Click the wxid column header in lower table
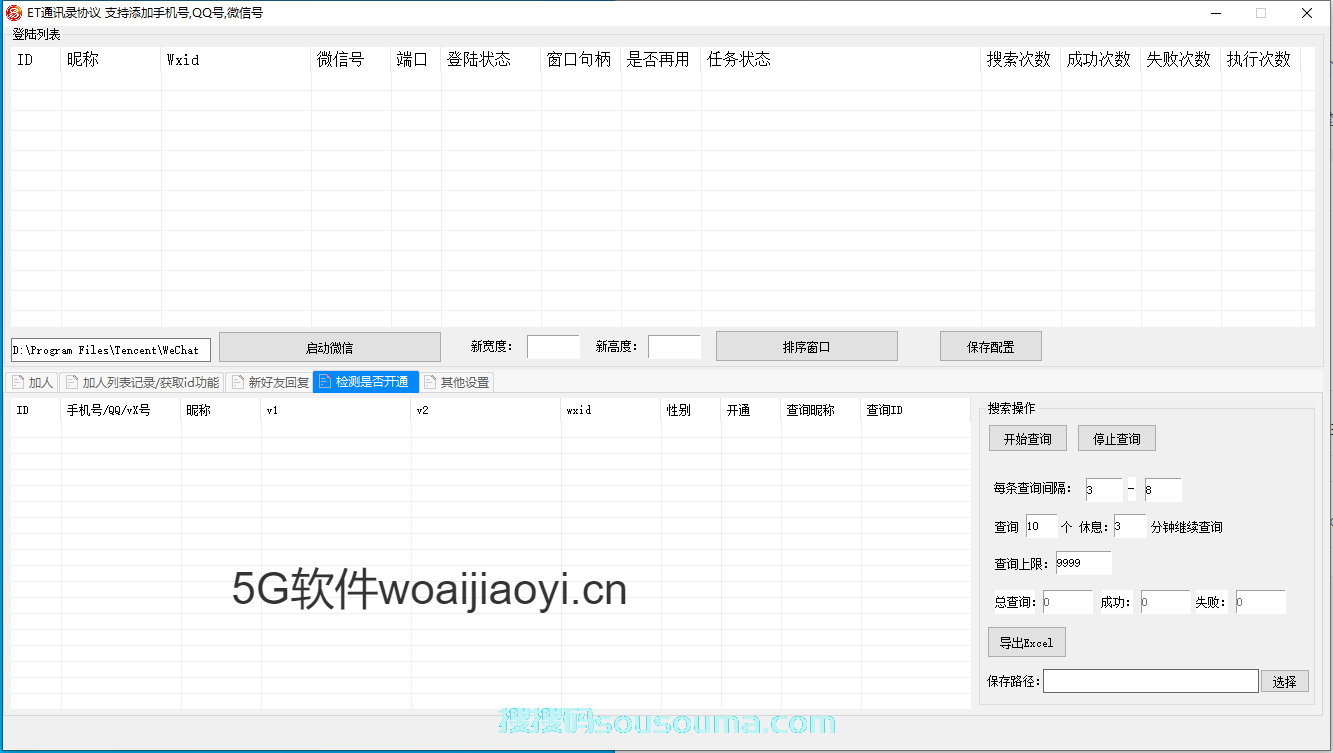Viewport: 1333px width, 753px height. [611, 410]
